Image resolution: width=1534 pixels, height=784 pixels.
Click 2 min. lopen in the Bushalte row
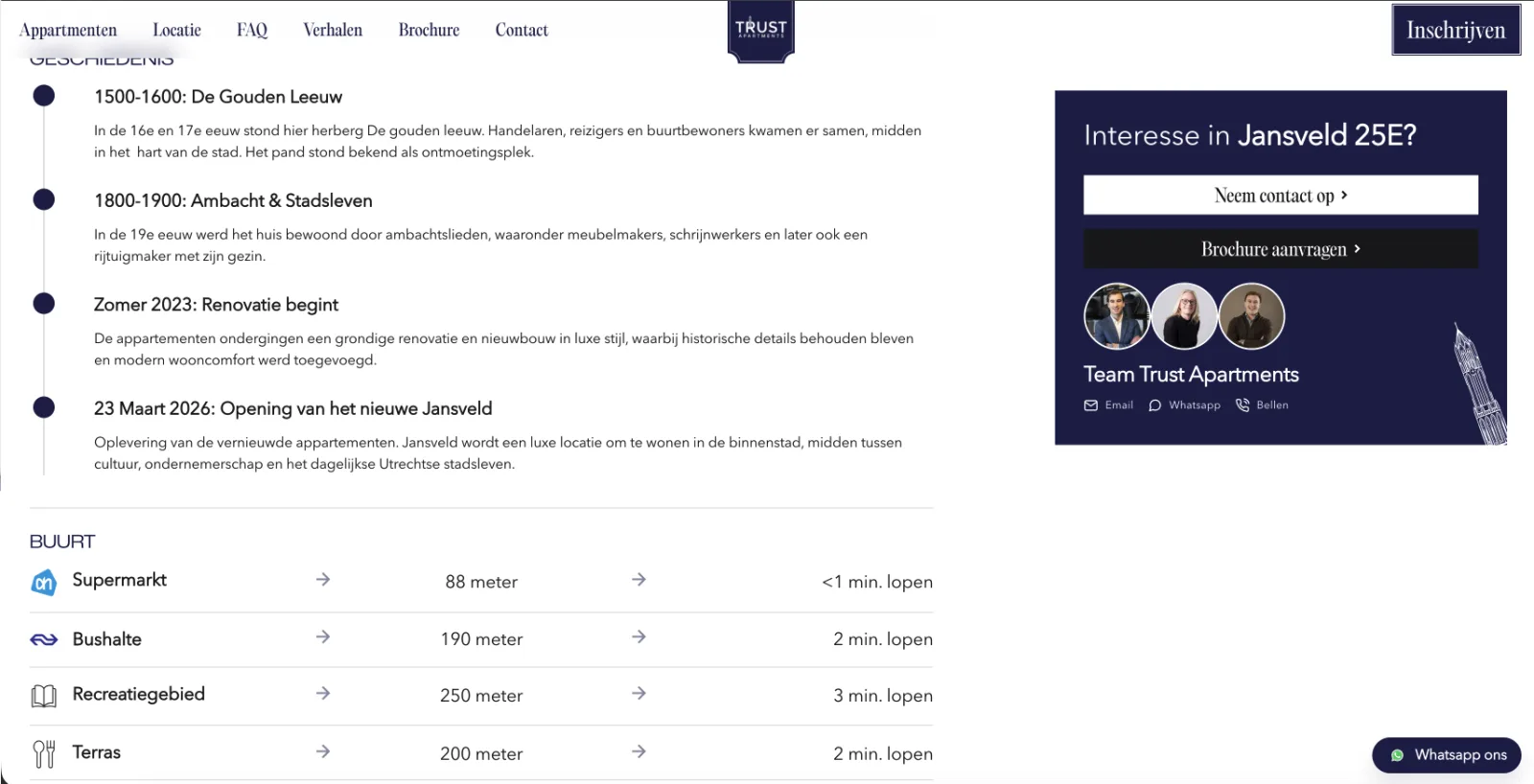click(x=883, y=639)
